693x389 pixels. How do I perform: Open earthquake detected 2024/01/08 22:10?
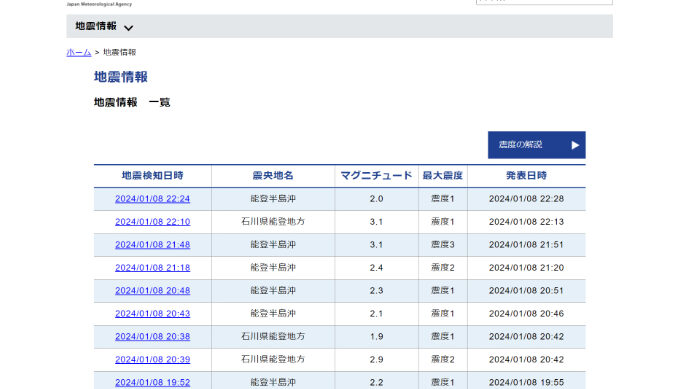pos(152,222)
